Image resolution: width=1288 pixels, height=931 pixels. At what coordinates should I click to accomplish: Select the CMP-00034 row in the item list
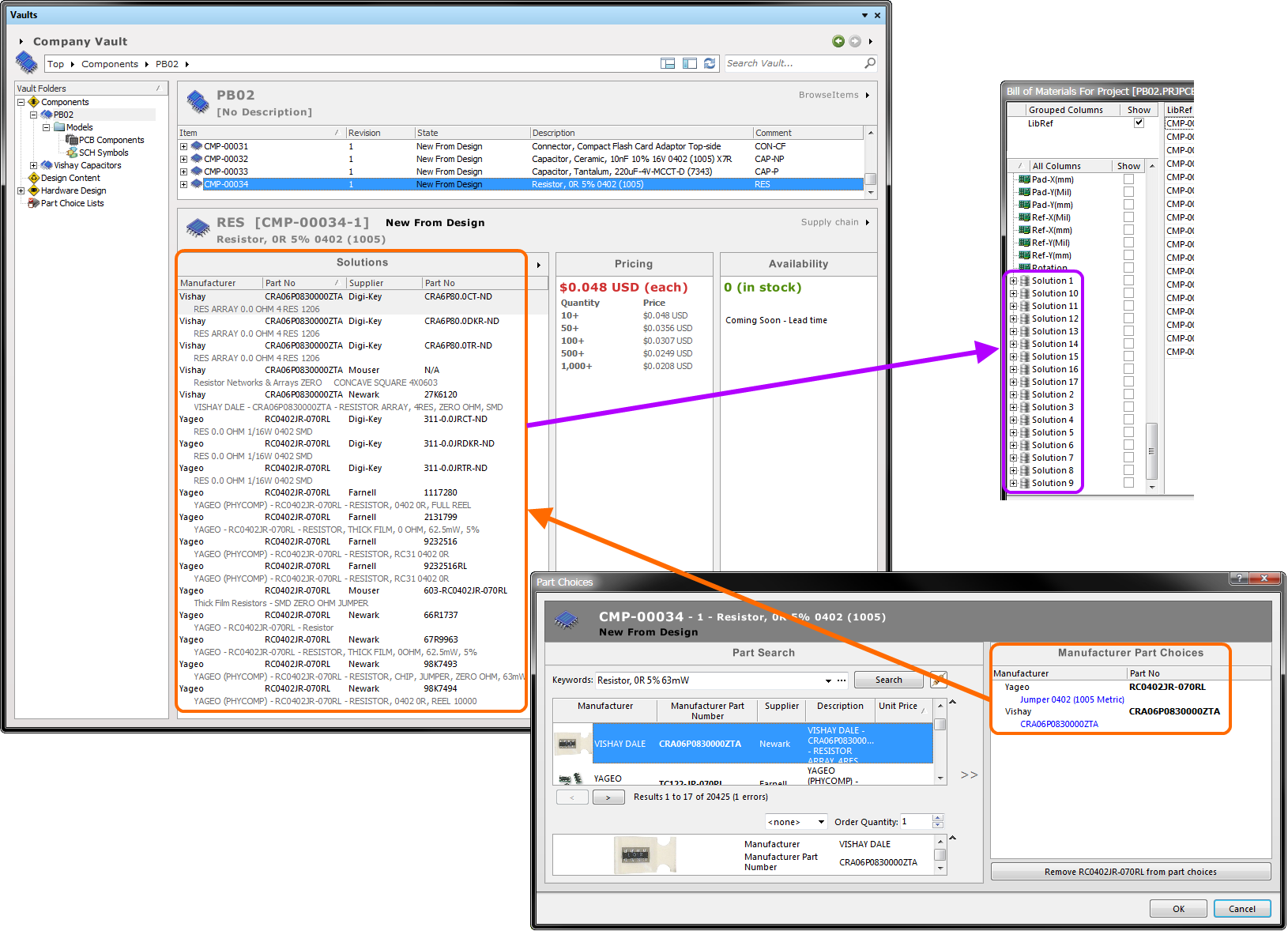point(521,184)
